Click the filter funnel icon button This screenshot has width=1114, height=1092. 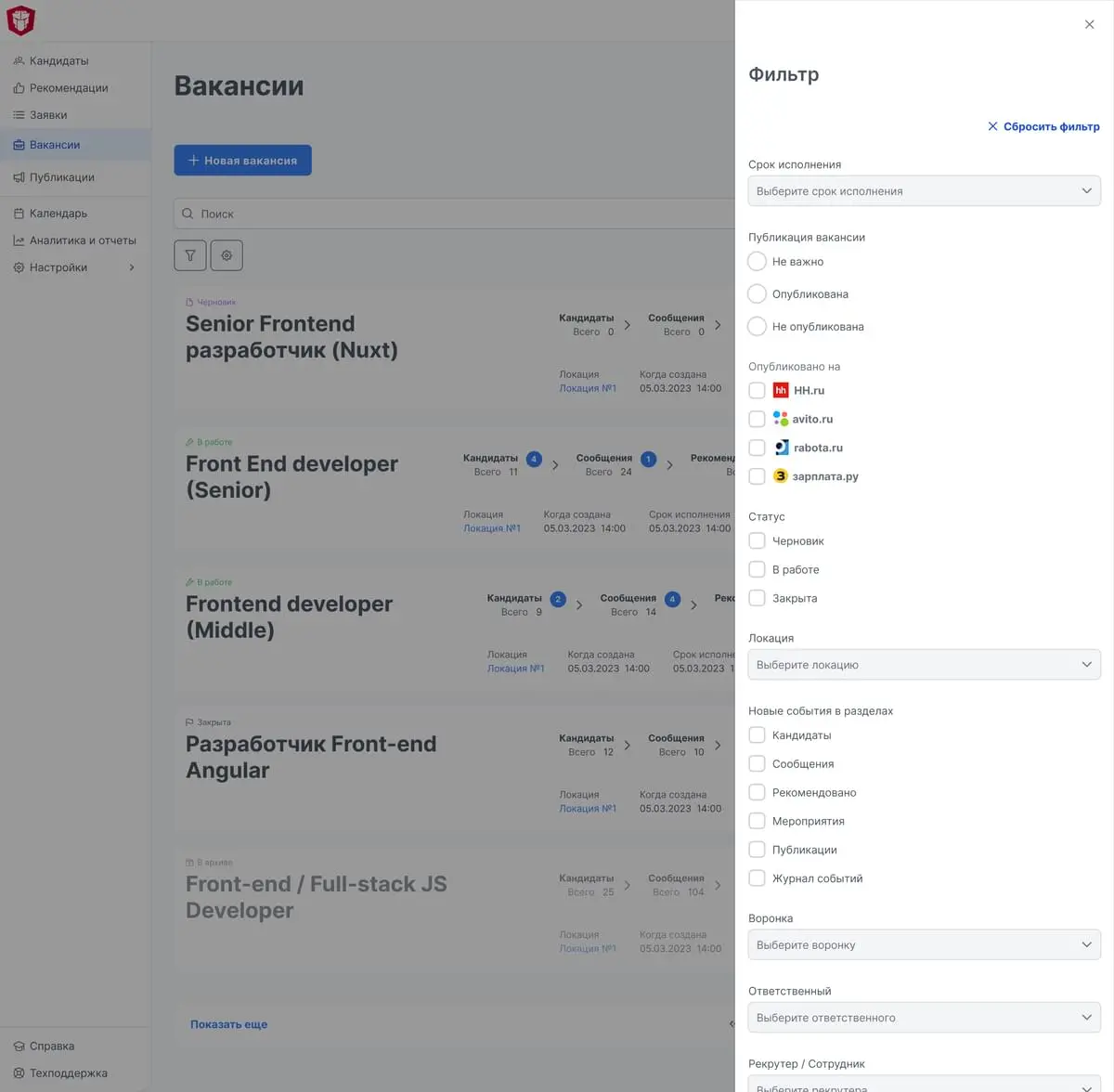[x=190, y=255]
